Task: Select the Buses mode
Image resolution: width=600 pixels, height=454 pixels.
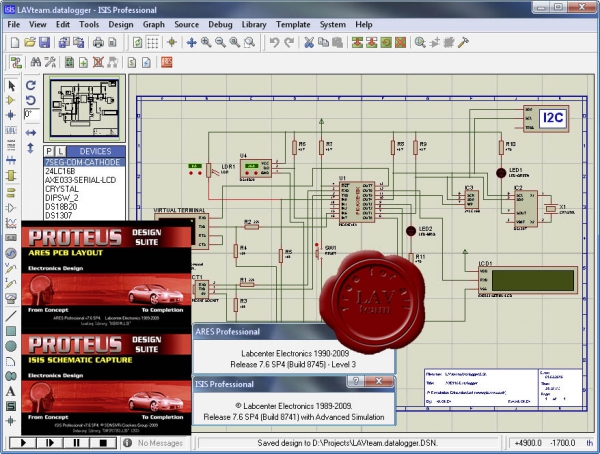Action: tap(11, 160)
